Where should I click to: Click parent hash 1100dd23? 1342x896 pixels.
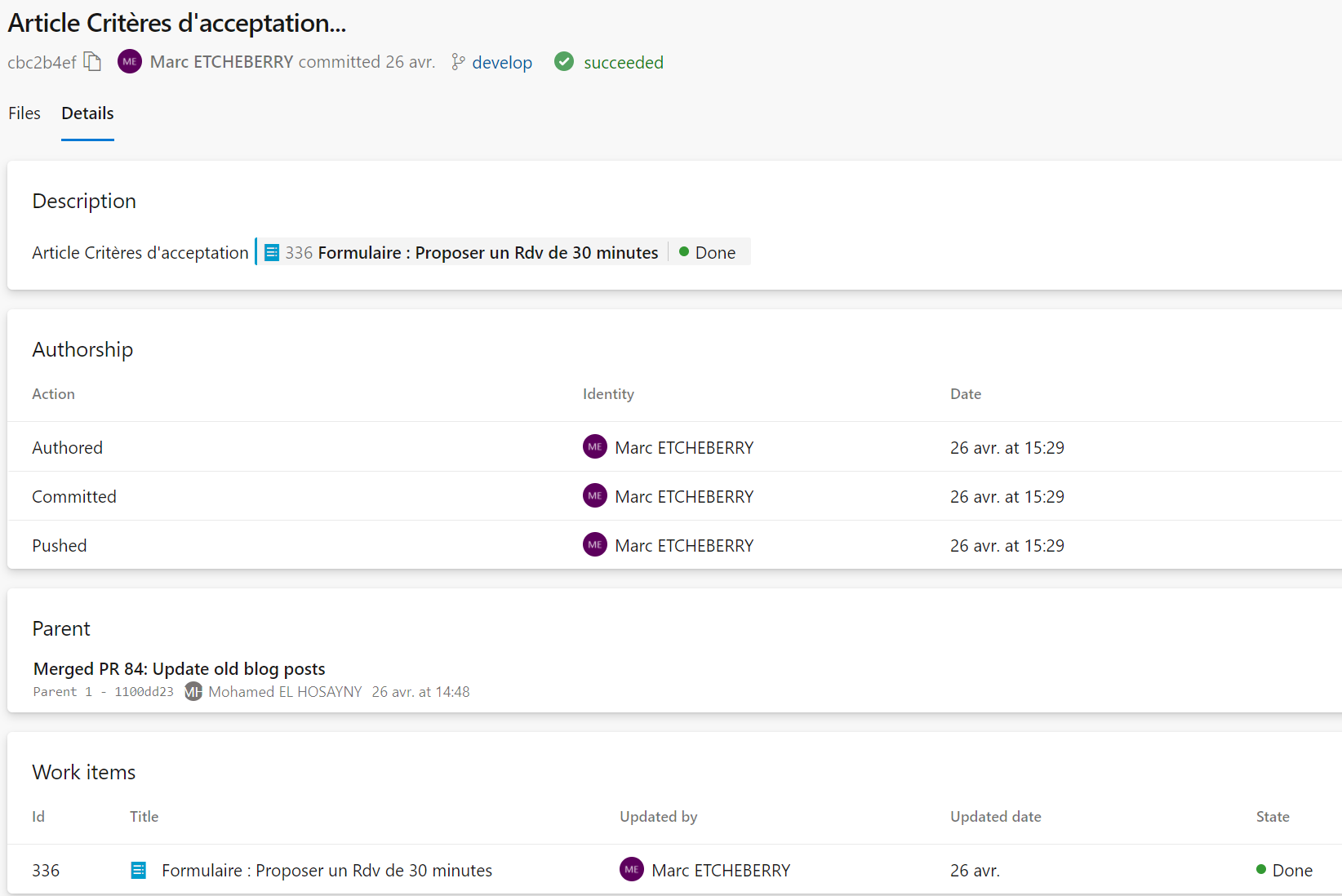(x=144, y=692)
